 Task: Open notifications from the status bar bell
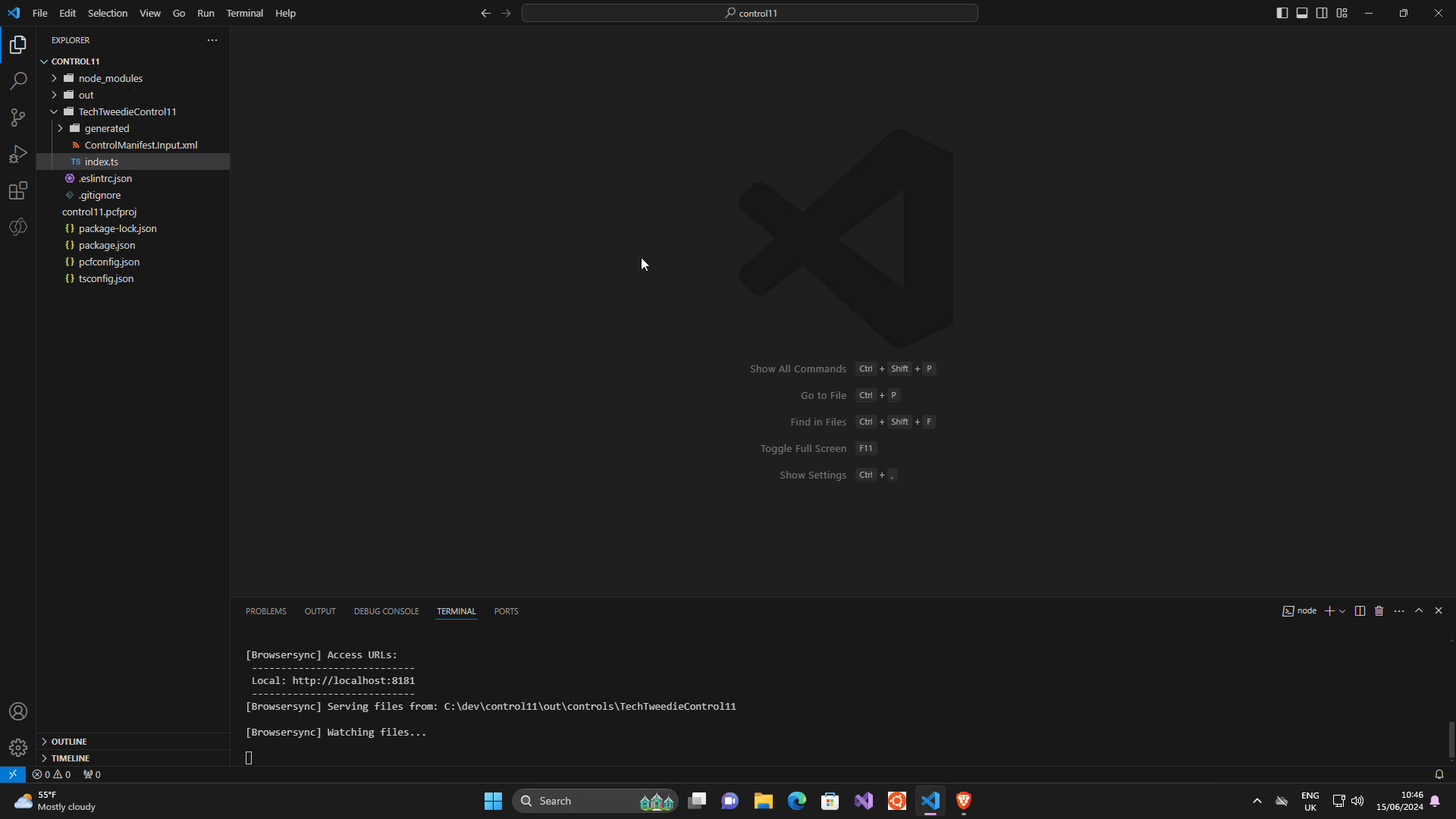[1439, 774]
